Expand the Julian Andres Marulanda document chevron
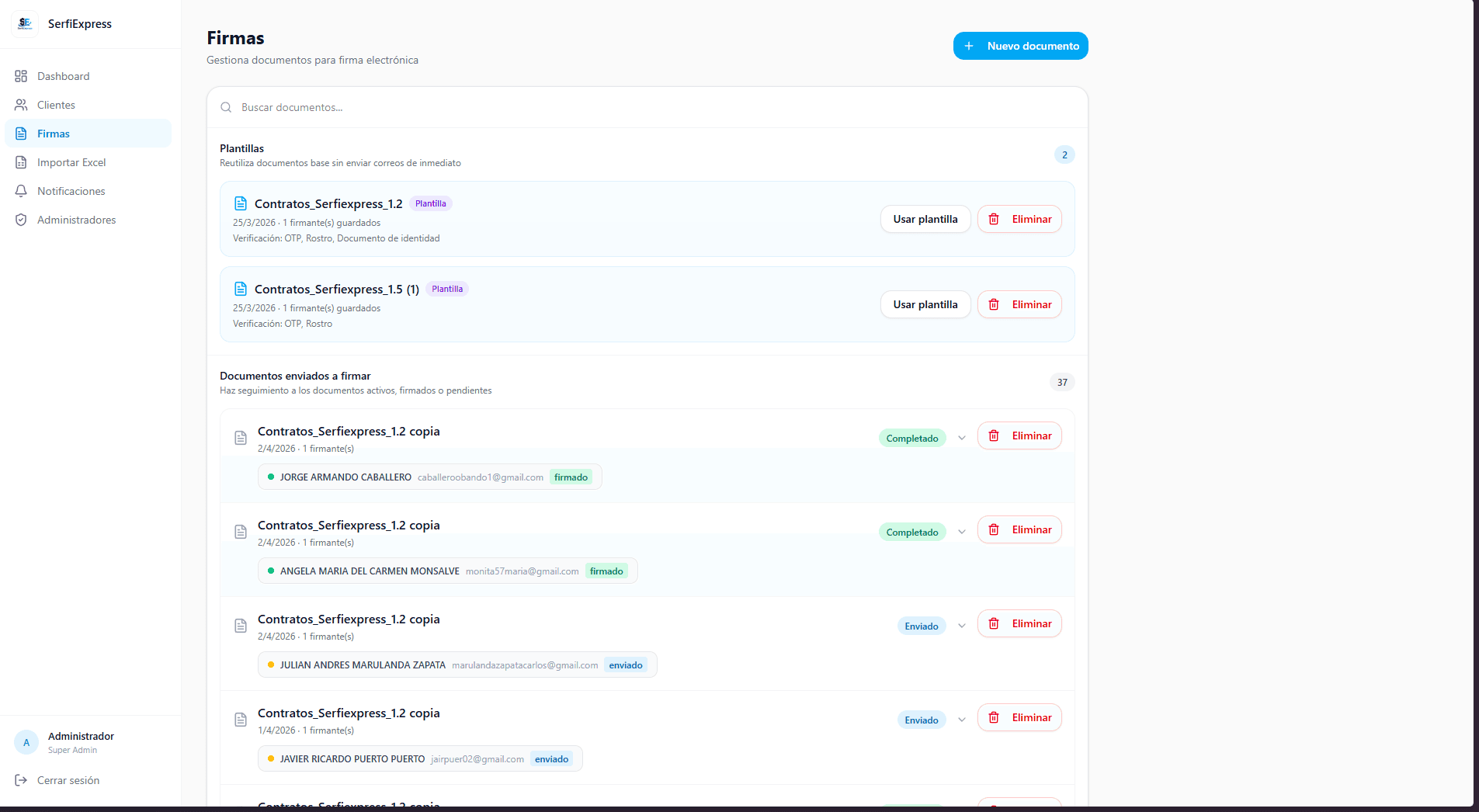This screenshot has height=812, width=1479. 962,626
